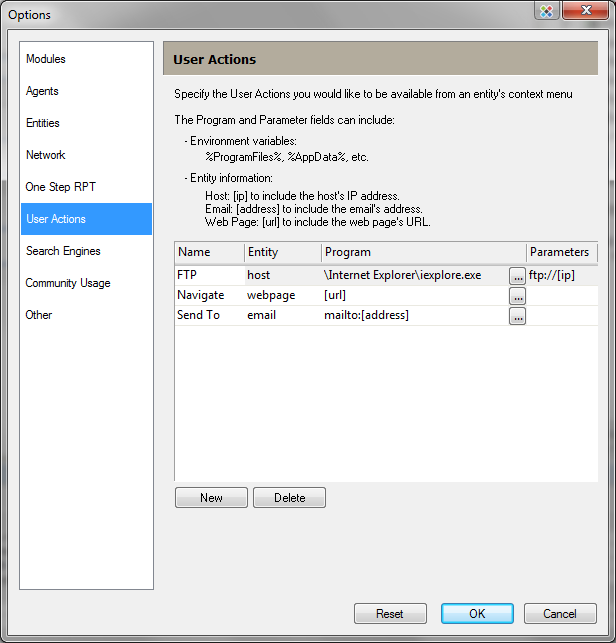The image size is (616, 643).
Task: Click the Reset button
Action: pyautogui.click(x=390, y=613)
